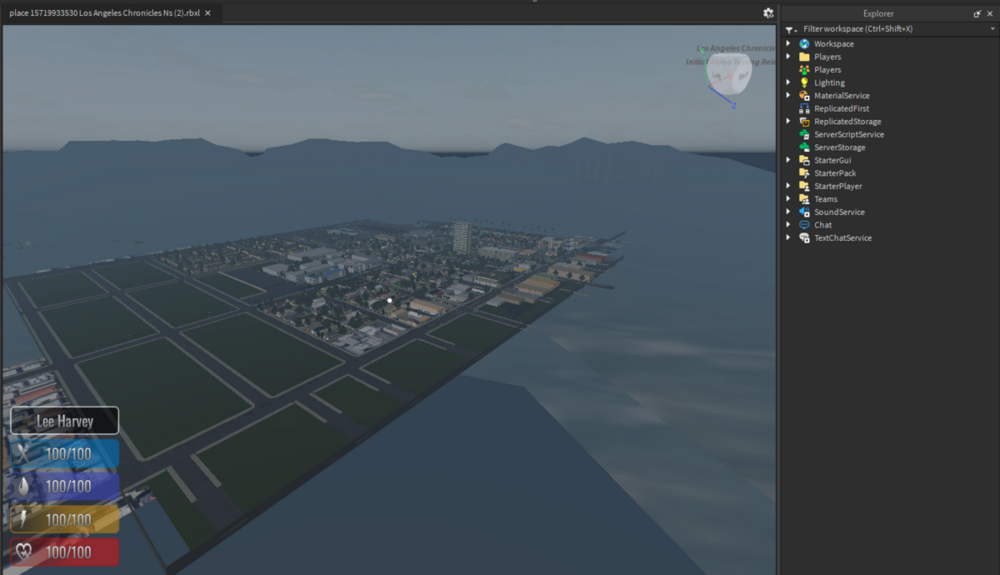Close the Explorer panel
Image resolution: width=1000 pixels, height=575 pixels.
pos(990,13)
